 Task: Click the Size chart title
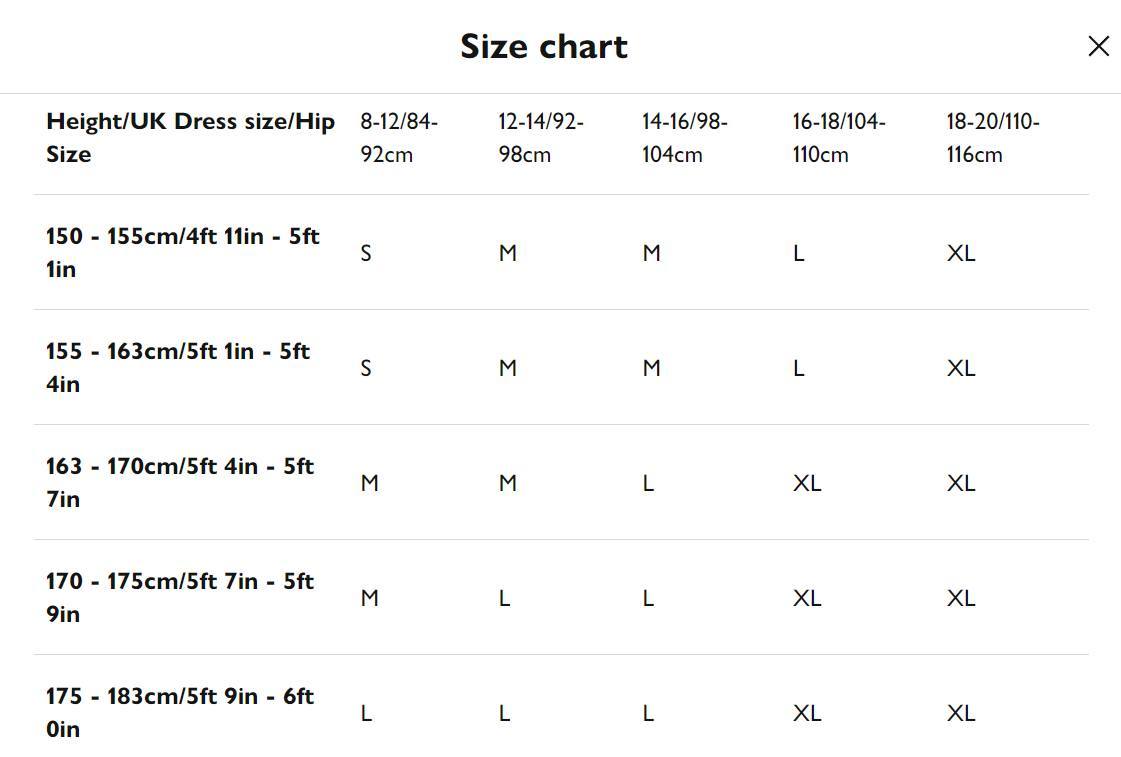544,46
